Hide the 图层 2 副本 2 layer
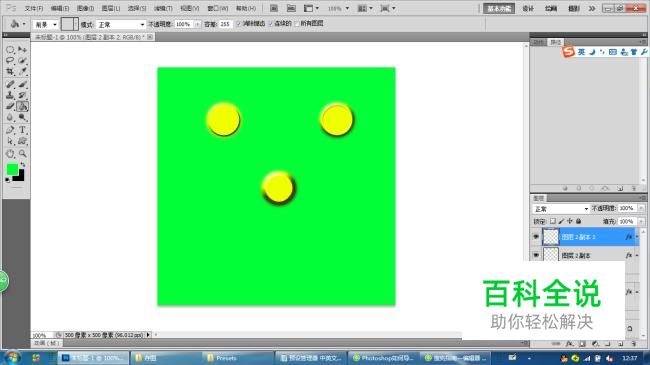This screenshot has width=650, height=365. [x=536, y=237]
